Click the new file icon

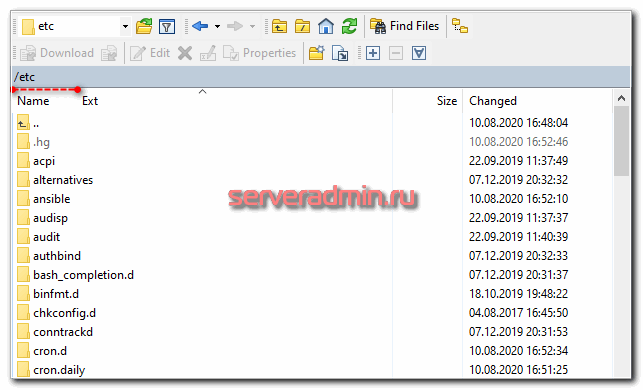340,53
